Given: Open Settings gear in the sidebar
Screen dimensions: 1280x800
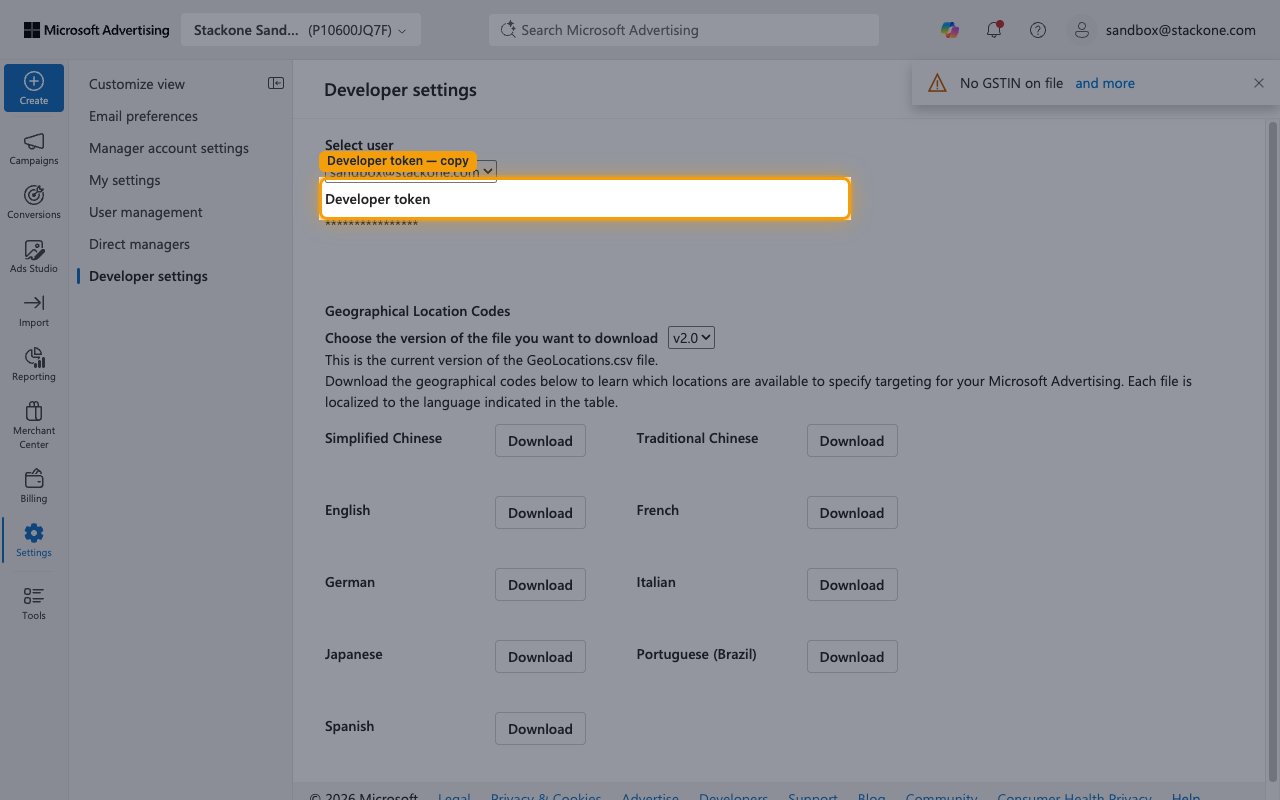Looking at the screenshot, I should click(34, 540).
